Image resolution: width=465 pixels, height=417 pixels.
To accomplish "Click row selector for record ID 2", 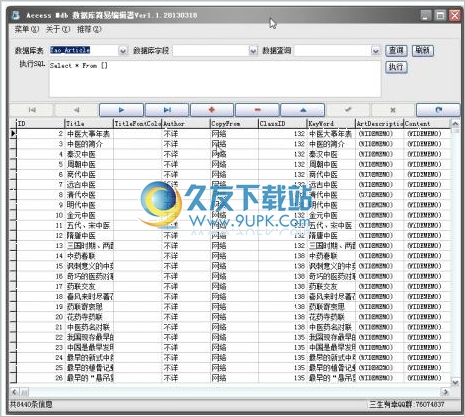I will [13, 134].
